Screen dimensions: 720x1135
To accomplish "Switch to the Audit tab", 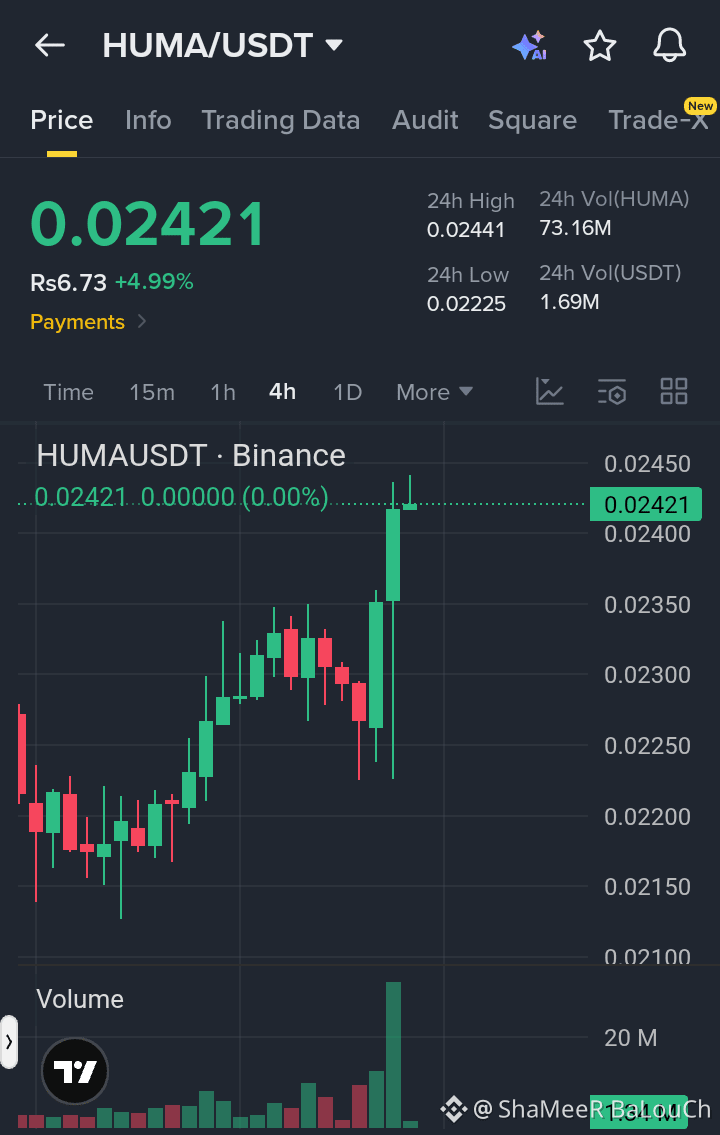I will click(x=425, y=120).
